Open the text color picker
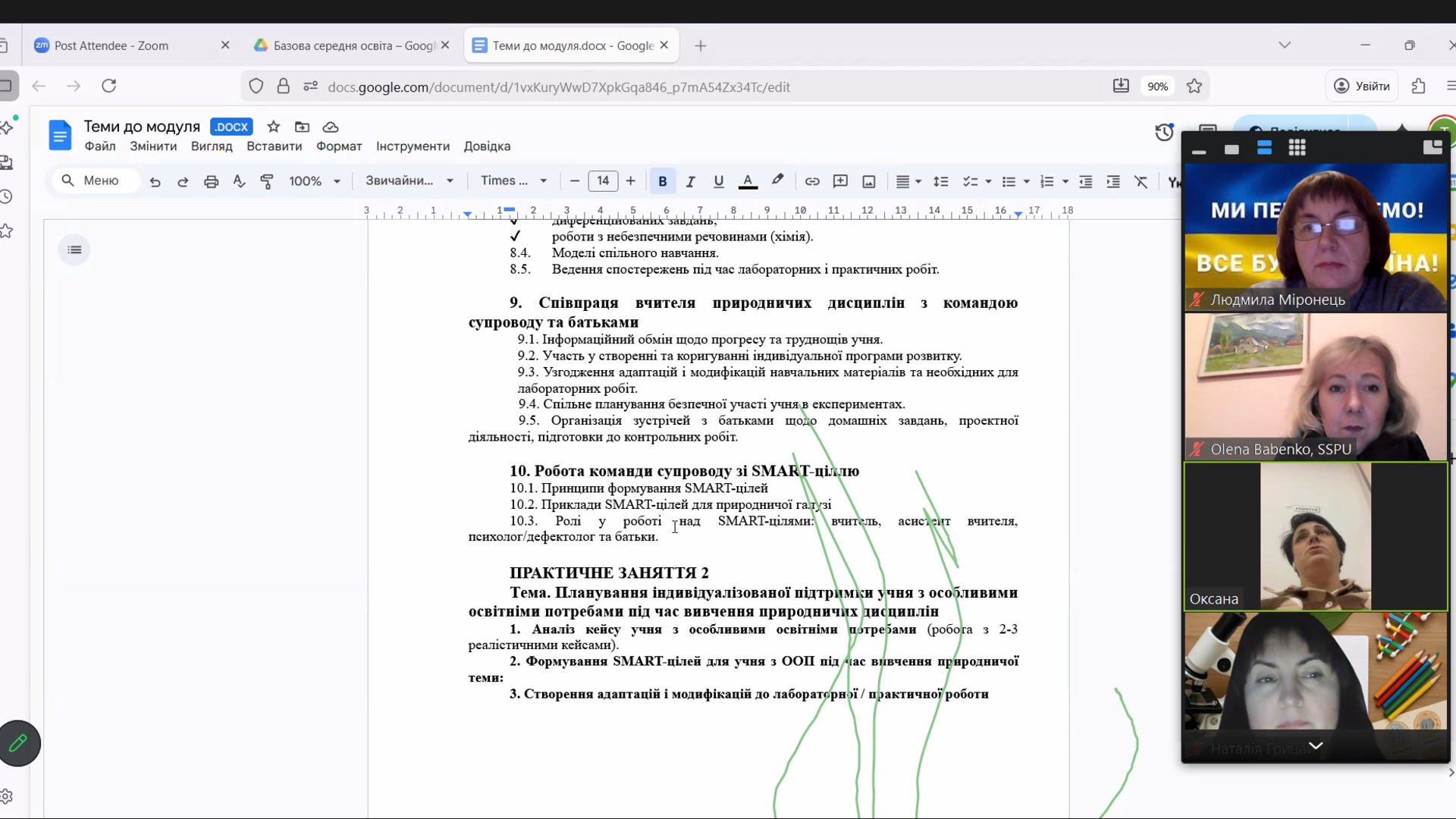1456x819 pixels. point(748,181)
